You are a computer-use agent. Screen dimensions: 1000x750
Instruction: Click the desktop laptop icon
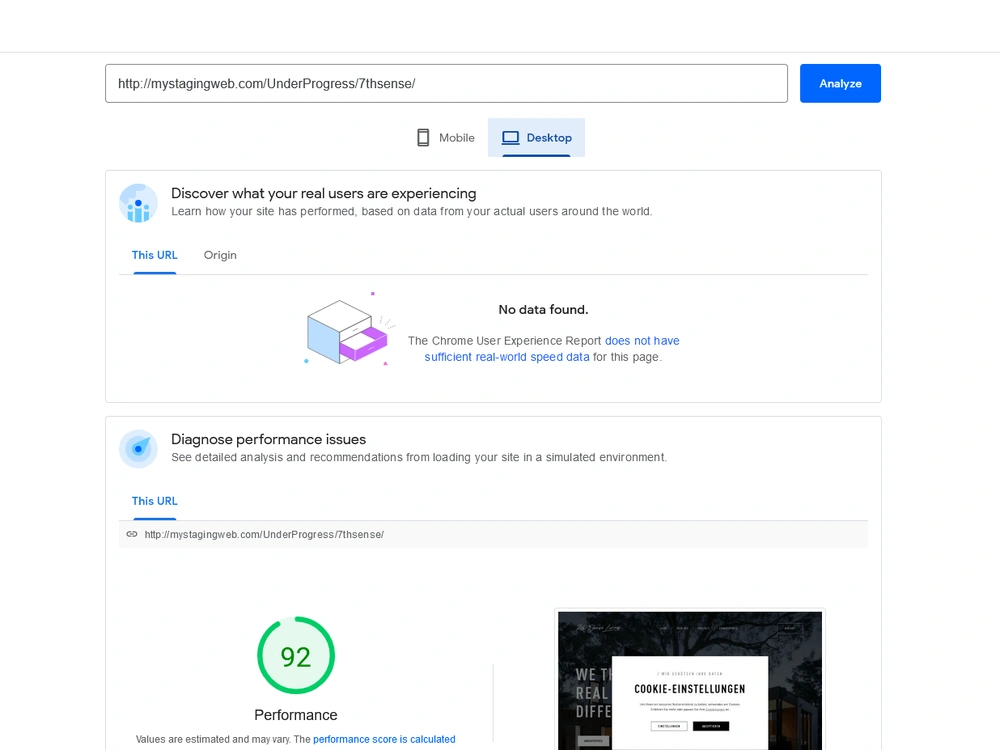pos(511,138)
